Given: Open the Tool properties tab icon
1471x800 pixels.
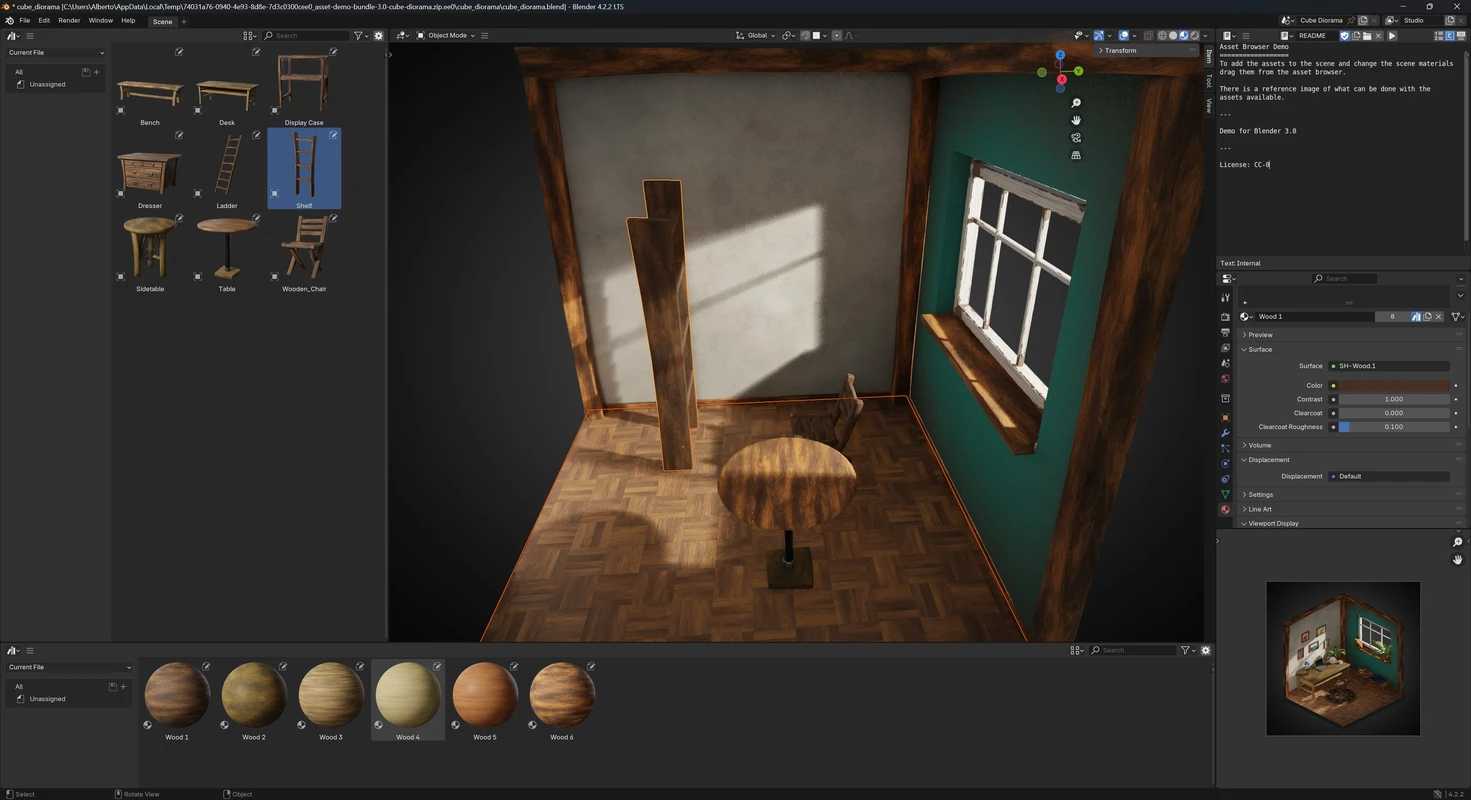Looking at the screenshot, I should pyautogui.click(x=1225, y=298).
